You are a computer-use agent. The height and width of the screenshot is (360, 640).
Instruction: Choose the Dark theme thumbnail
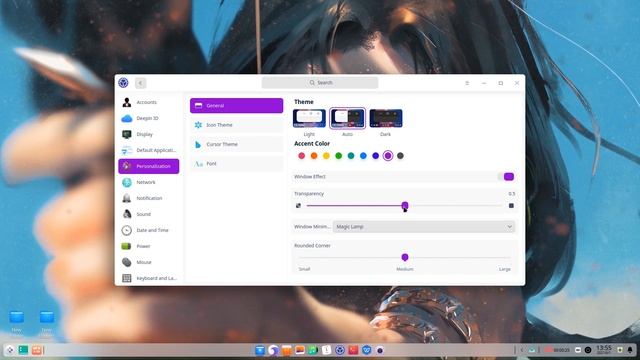(x=386, y=118)
